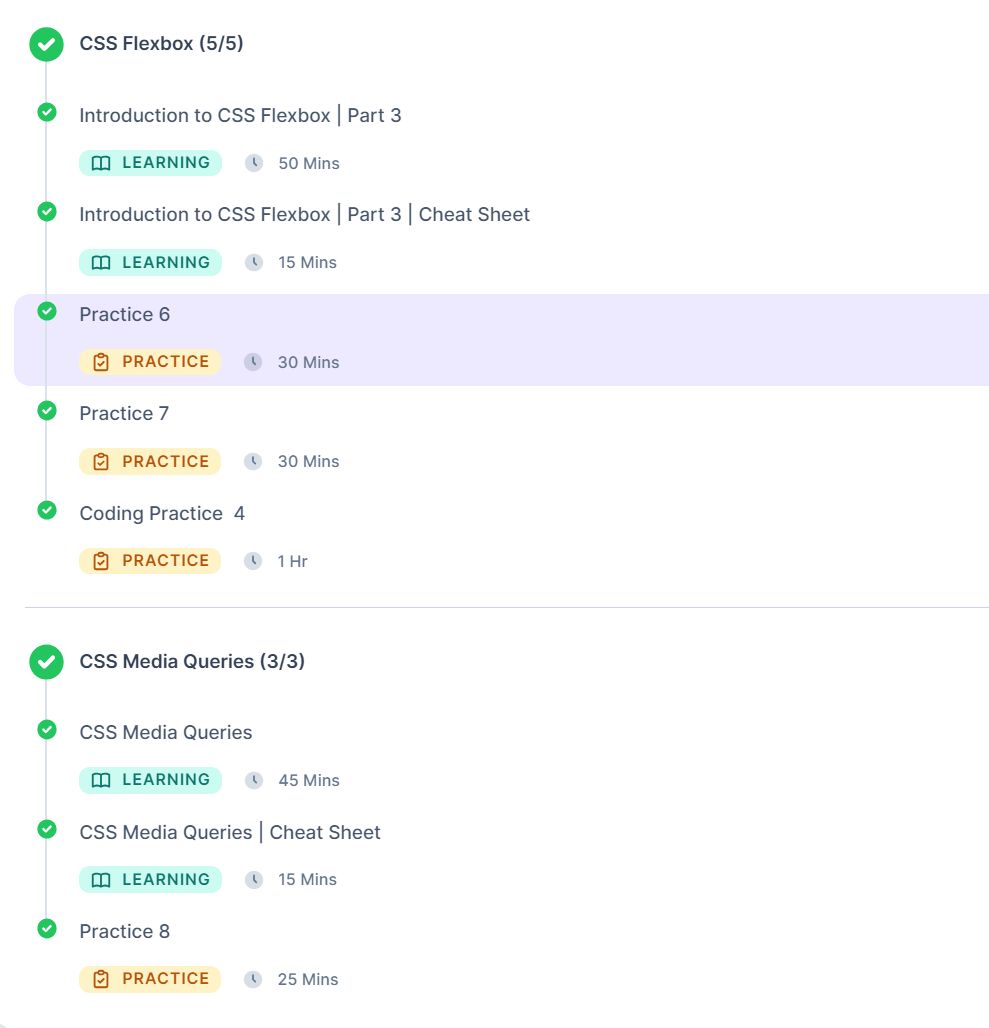The image size is (989, 1028).
Task: Open the CSS Media Queries lesson
Action: coord(165,733)
